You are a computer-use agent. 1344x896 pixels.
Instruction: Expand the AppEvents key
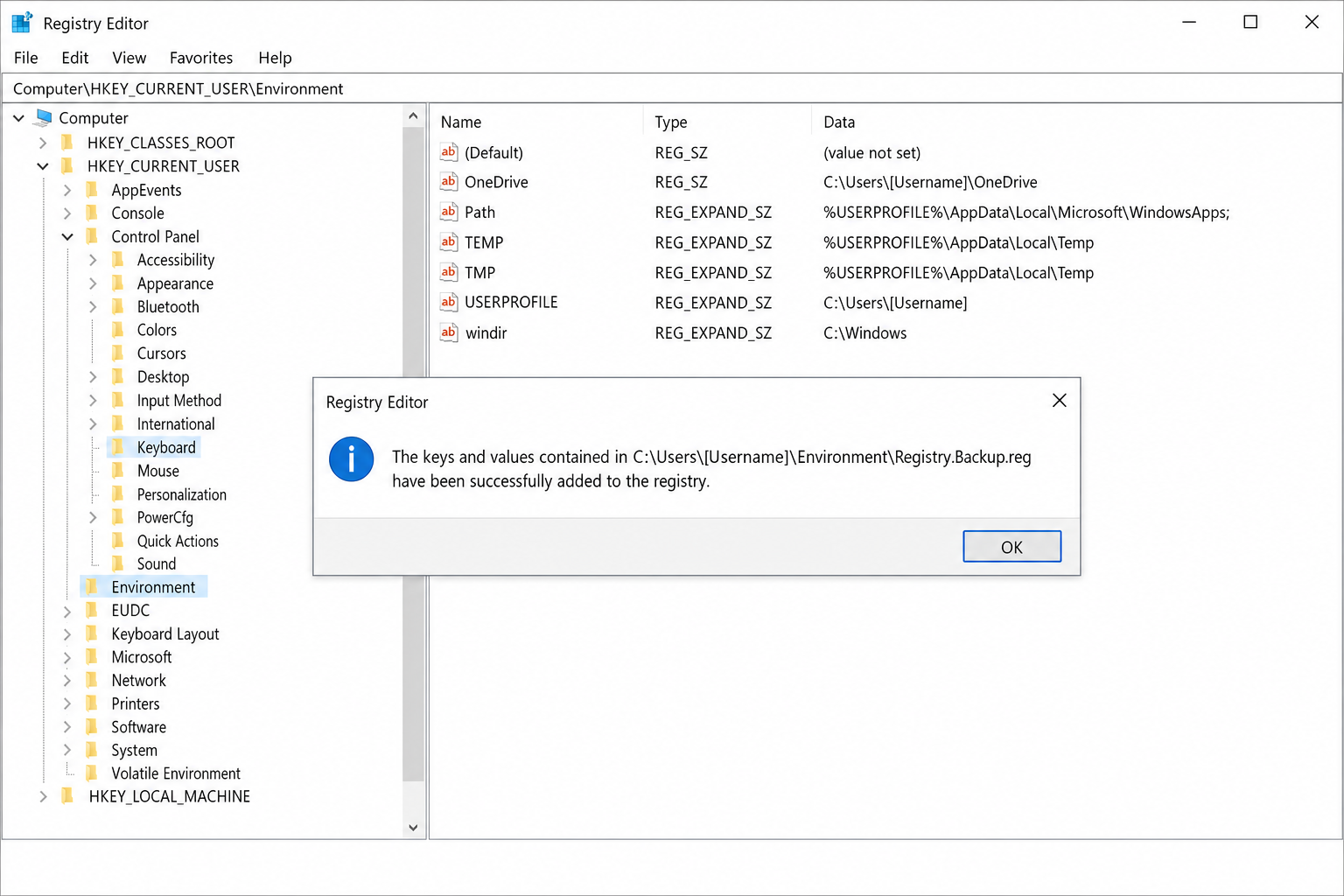pos(67,190)
